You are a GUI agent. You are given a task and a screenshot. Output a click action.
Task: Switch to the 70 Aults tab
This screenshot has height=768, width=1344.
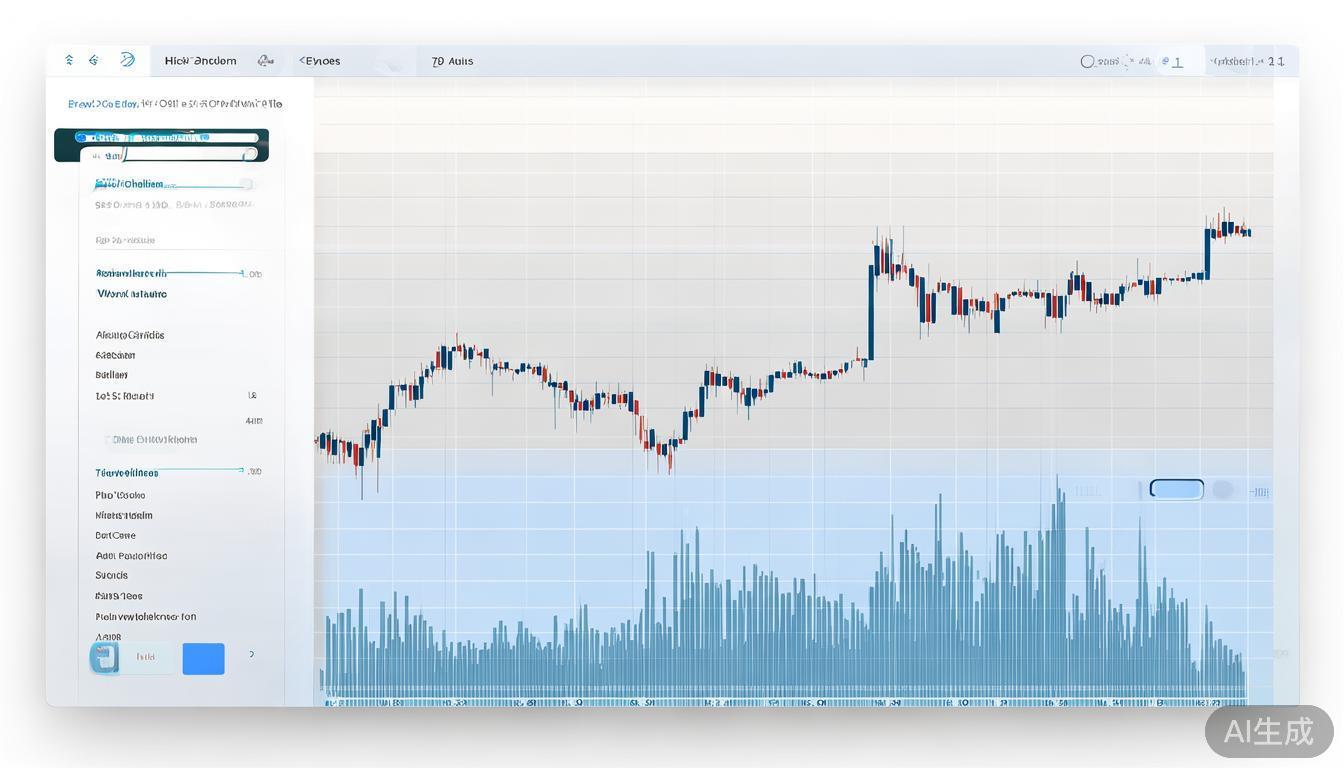click(452, 61)
